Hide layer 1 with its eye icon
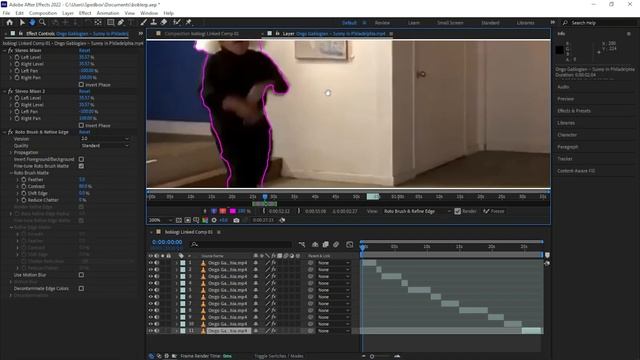 pos(151,263)
